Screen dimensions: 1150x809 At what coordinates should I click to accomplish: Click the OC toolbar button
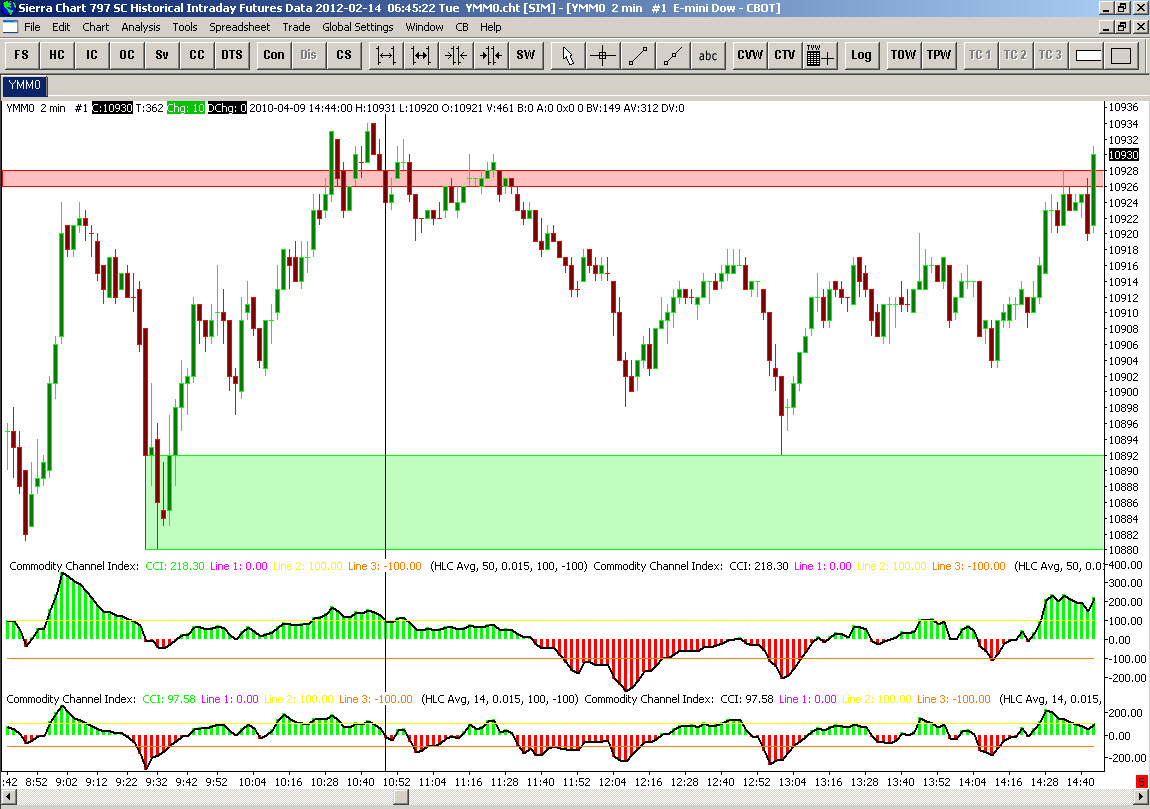pyautogui.click(x=127, y=55)
